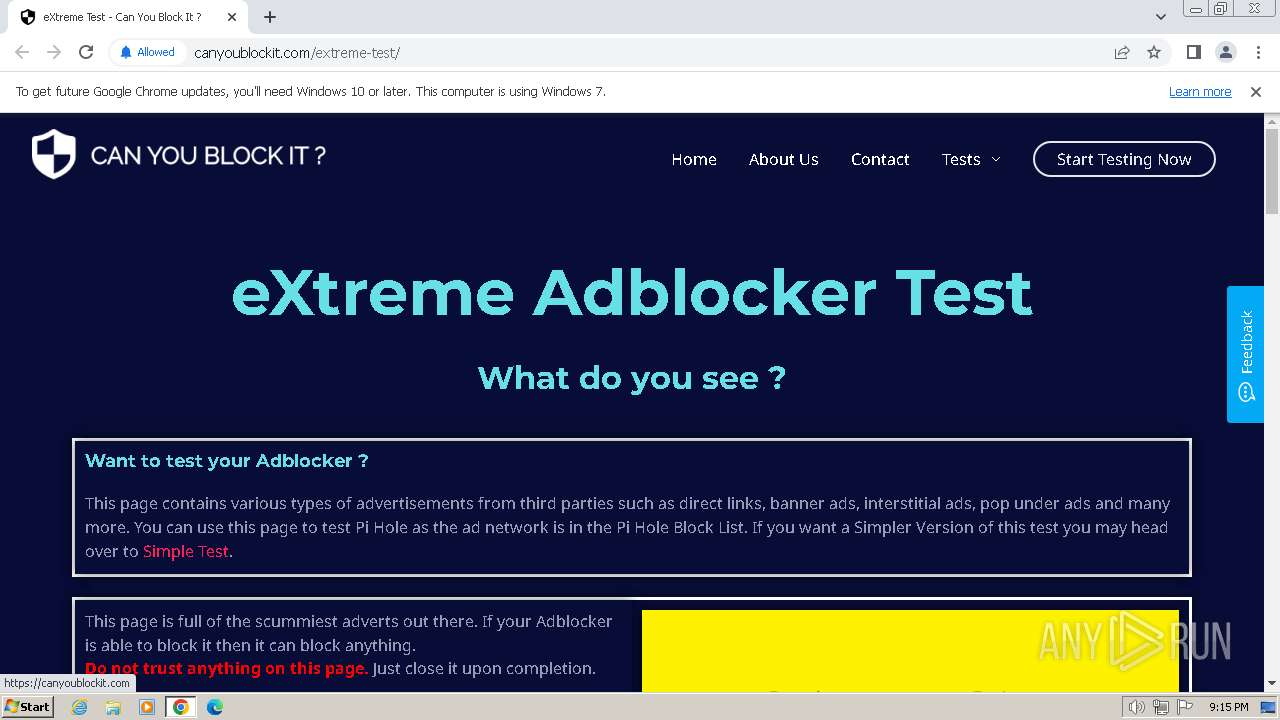Open the Chrome profile avatar
1280x720 pixels.
(x=1225, y=52)
